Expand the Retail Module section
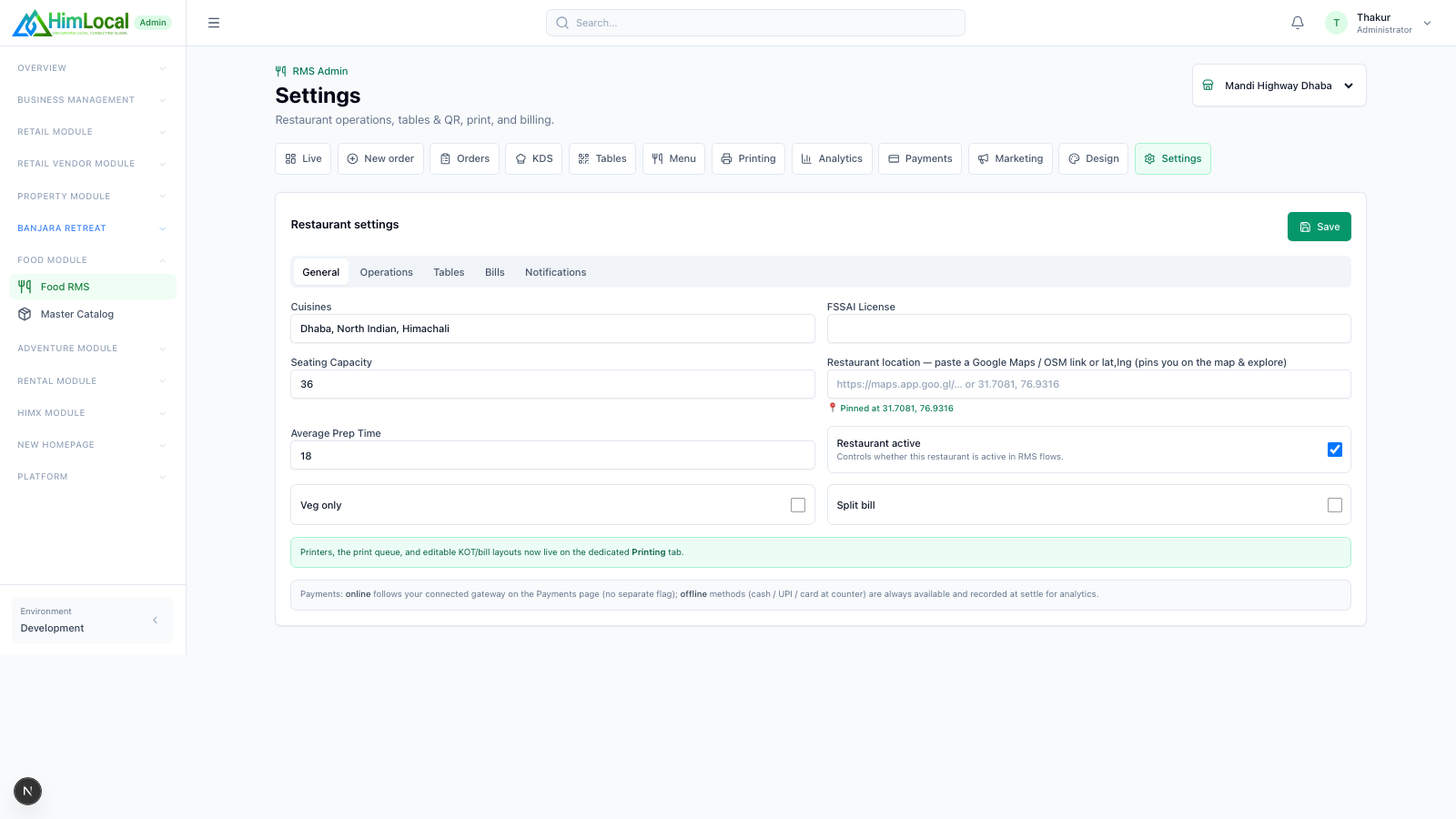The image size is (1456, 819). (x=92, y=132)
